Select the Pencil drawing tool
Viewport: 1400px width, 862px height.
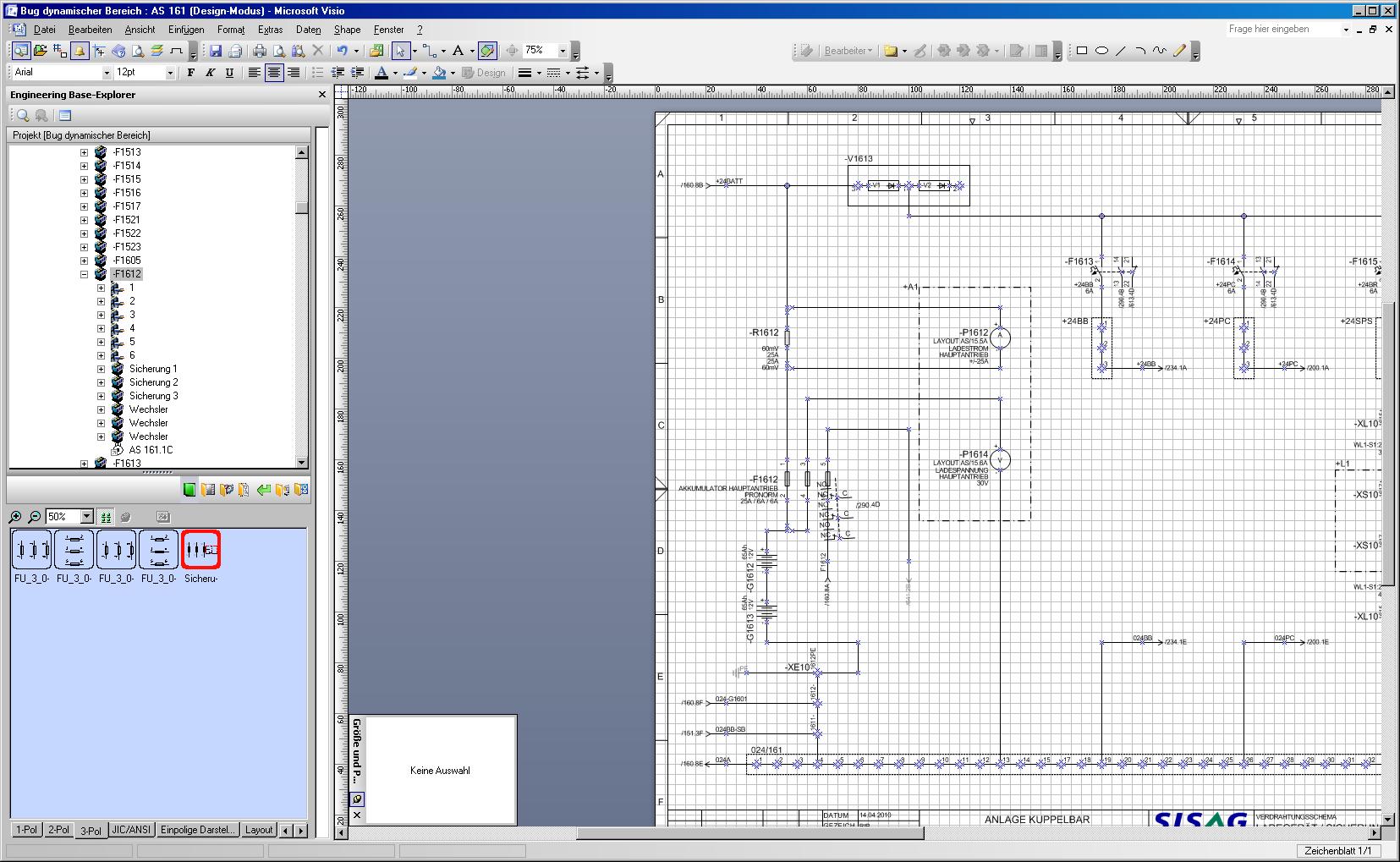1179,51
